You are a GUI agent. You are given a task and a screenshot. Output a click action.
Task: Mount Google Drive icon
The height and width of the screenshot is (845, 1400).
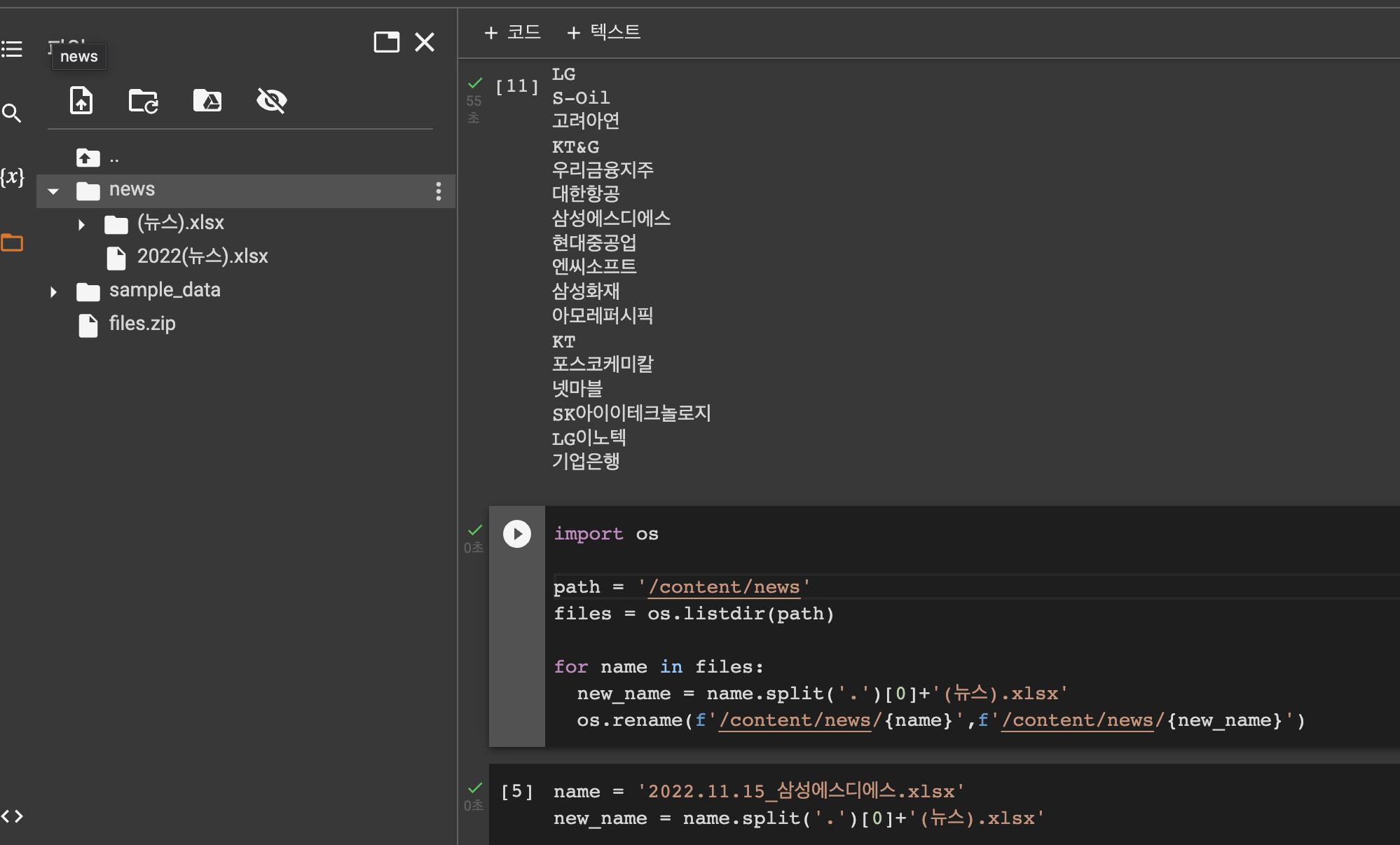[x=207, y=100]
